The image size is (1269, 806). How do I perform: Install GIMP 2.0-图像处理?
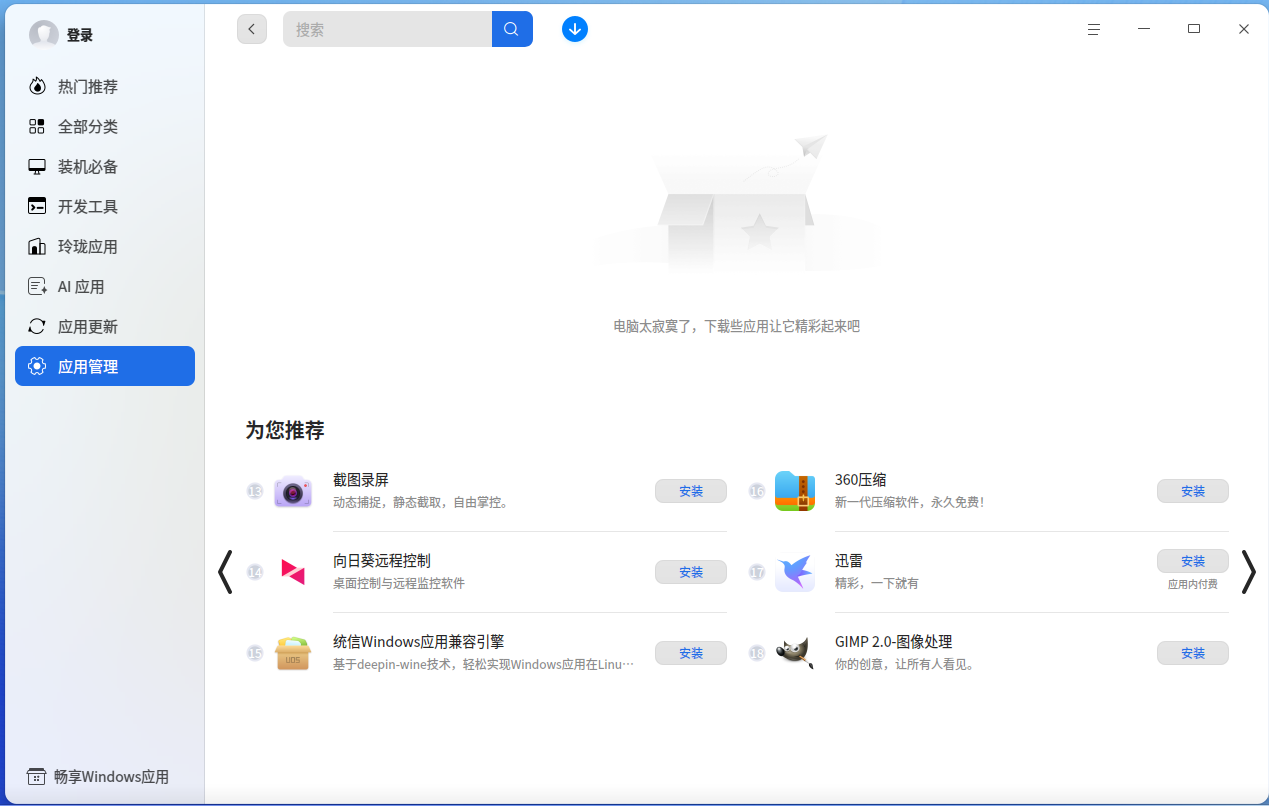tap(1193, 653)
